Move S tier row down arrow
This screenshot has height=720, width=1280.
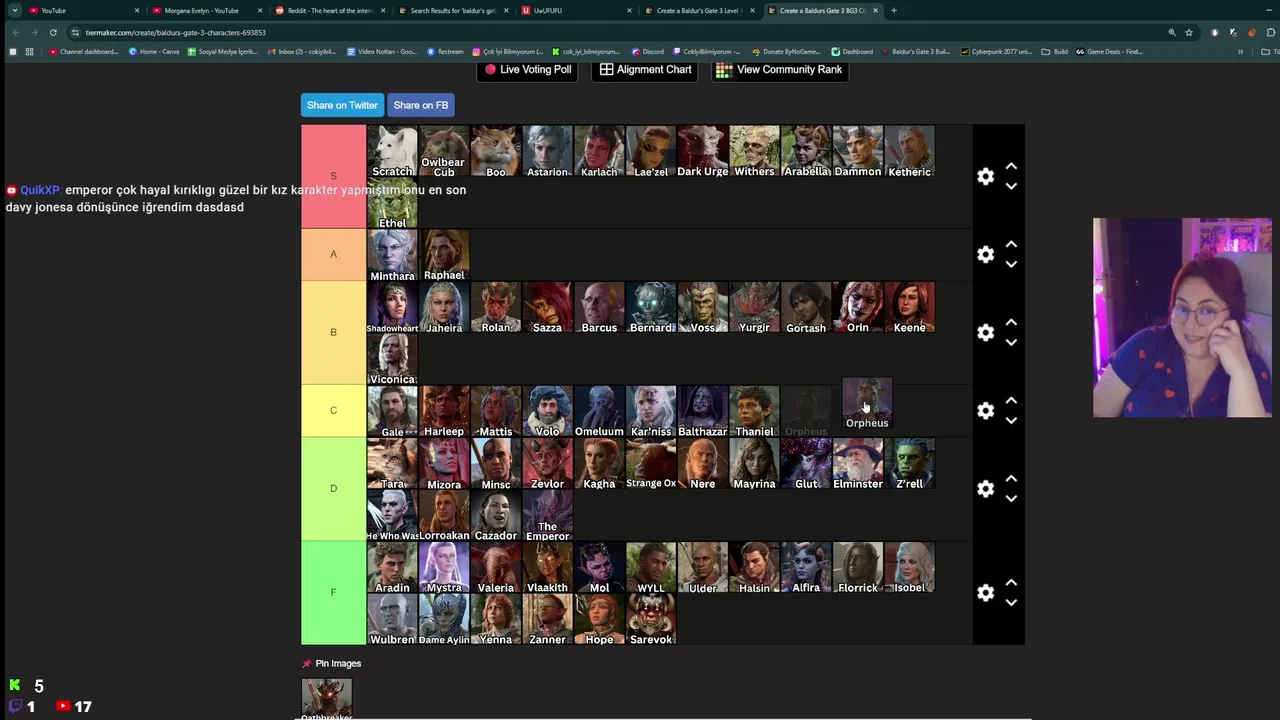1011,186
